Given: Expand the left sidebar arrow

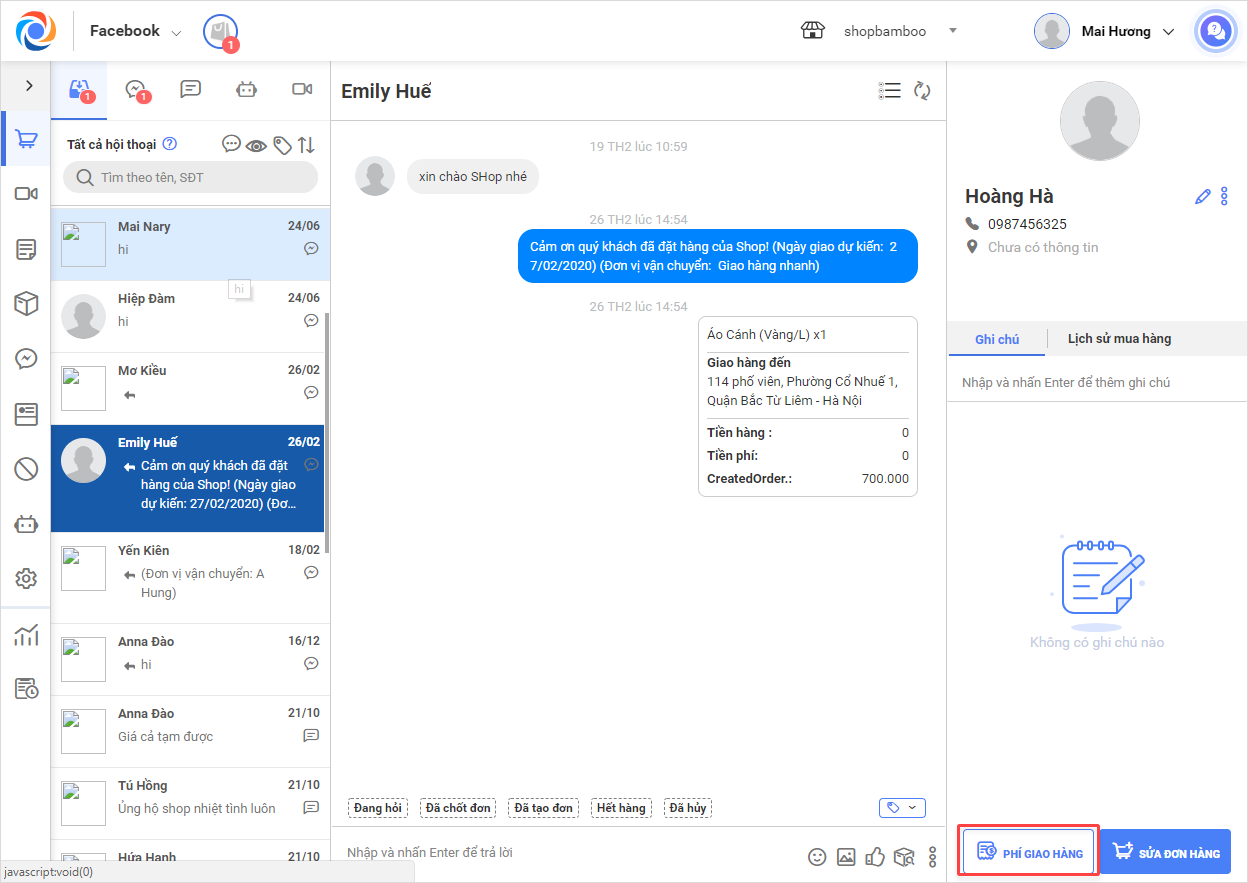Looking at the screenshot, I should coord(28,86).
